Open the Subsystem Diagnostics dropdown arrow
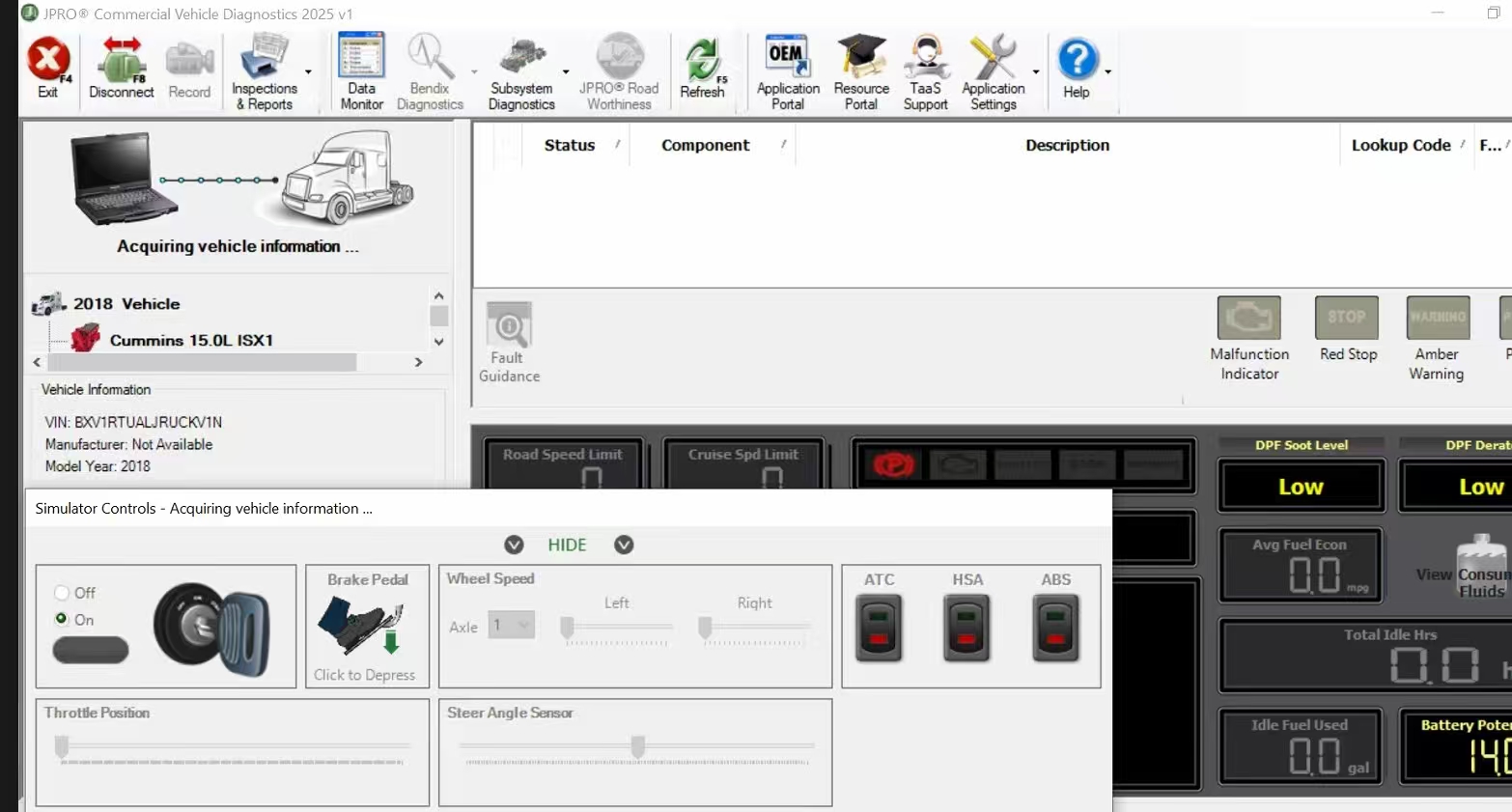 click(x=566, y=72)
